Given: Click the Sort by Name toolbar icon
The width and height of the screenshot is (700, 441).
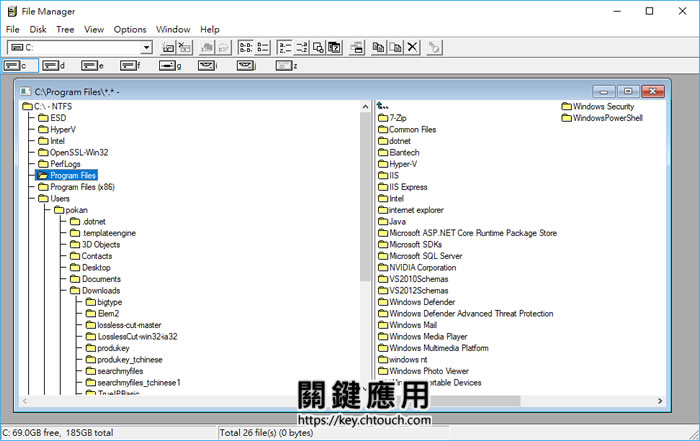Looking at the screenshot, I should coord(286,47).
